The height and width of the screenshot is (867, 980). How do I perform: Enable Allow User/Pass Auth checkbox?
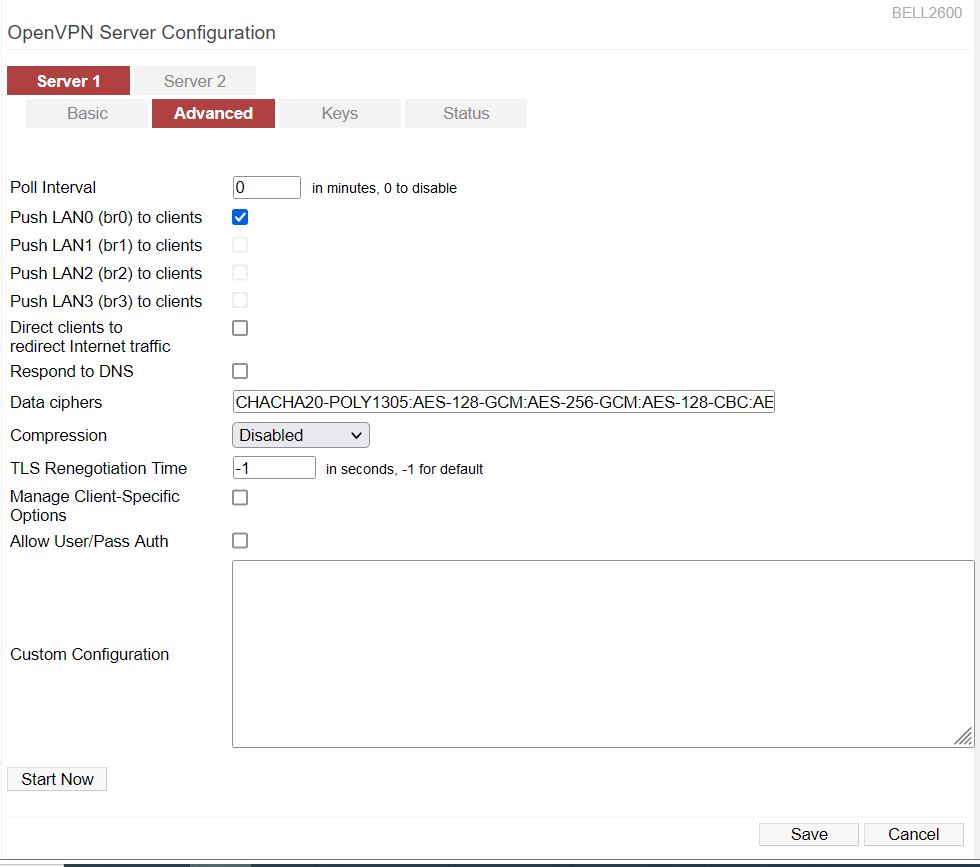pyautogui.click(x=240, y=541)
